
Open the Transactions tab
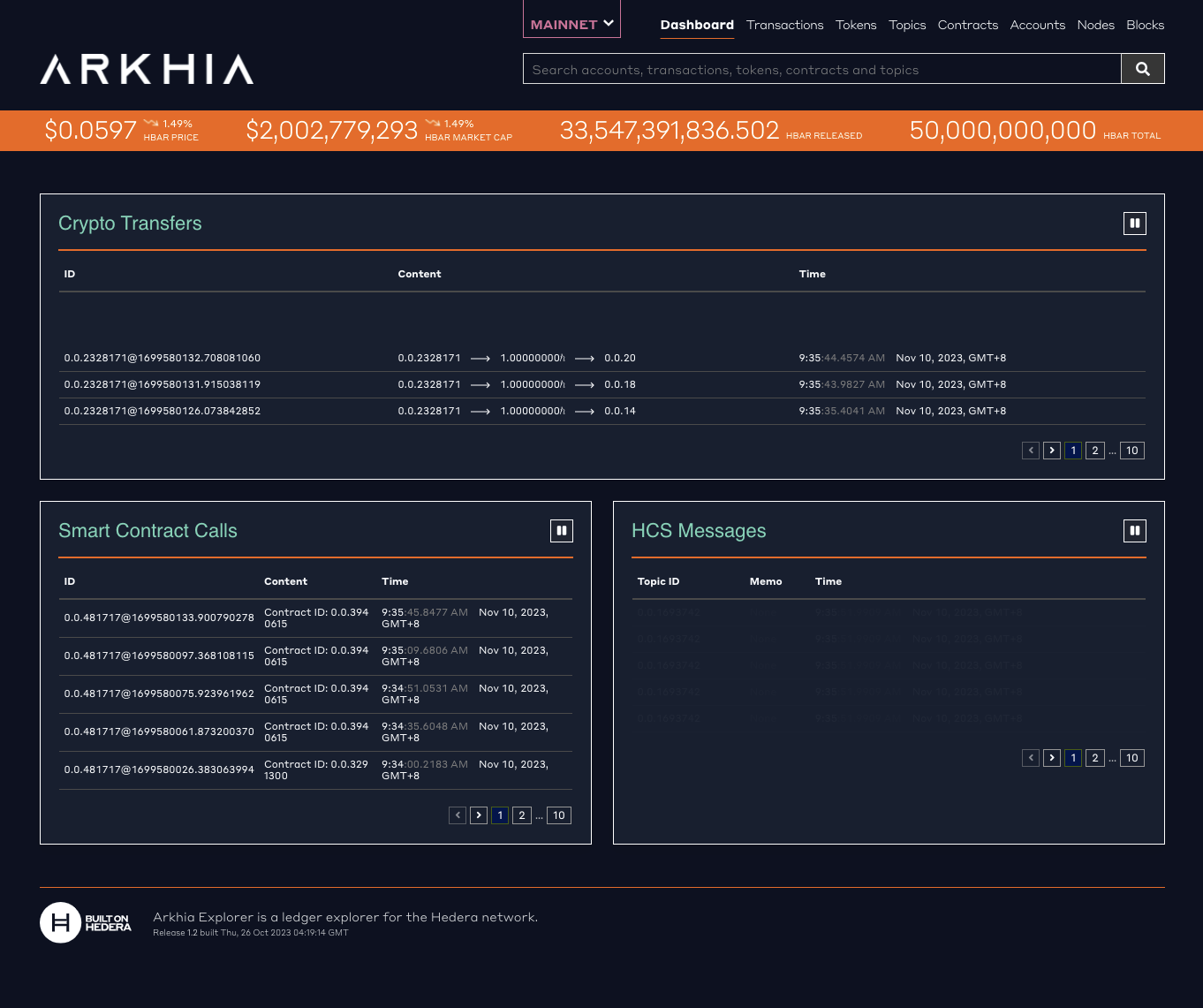pos(784,25)
